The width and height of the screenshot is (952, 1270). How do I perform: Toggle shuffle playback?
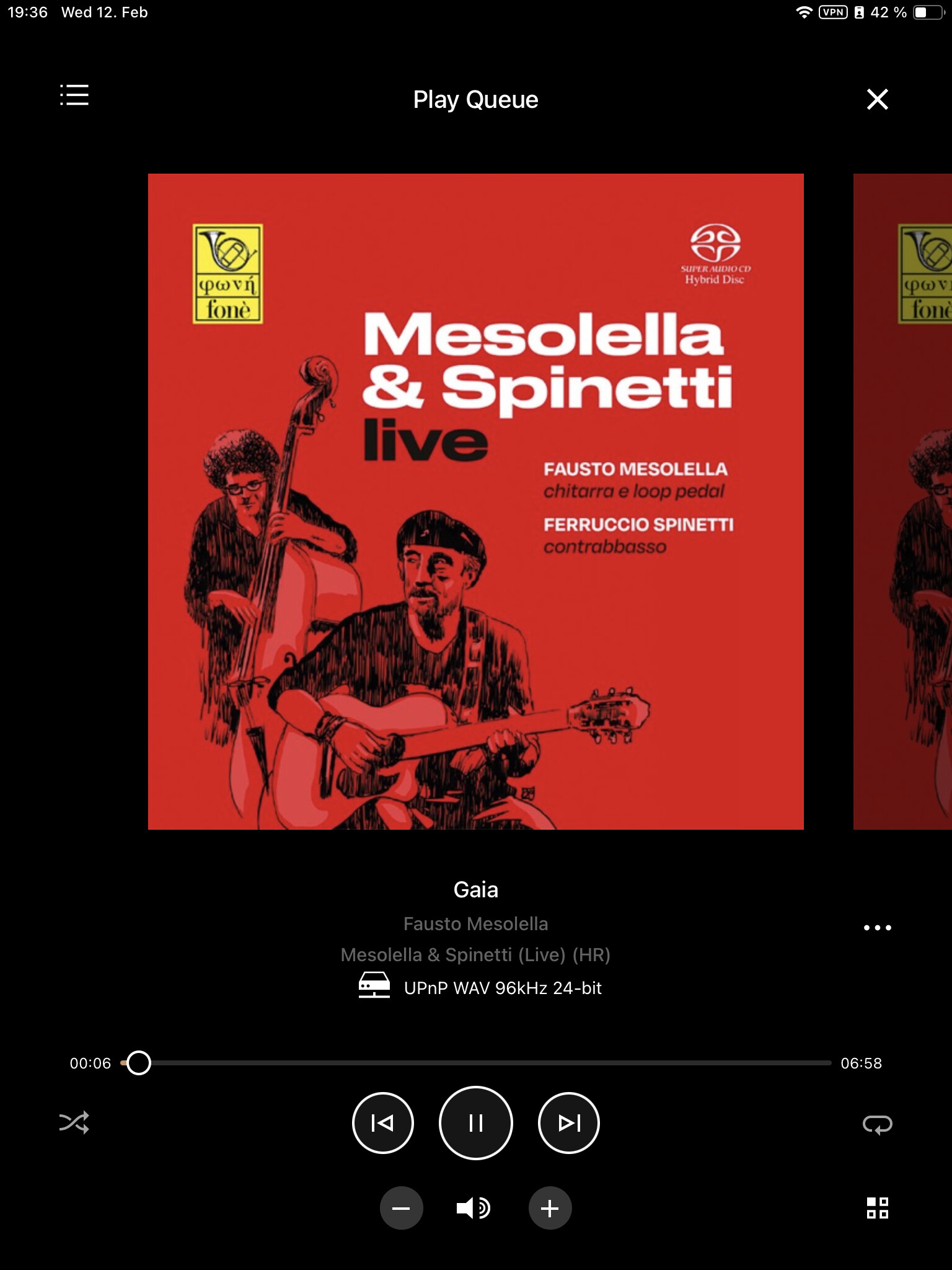74,1122
